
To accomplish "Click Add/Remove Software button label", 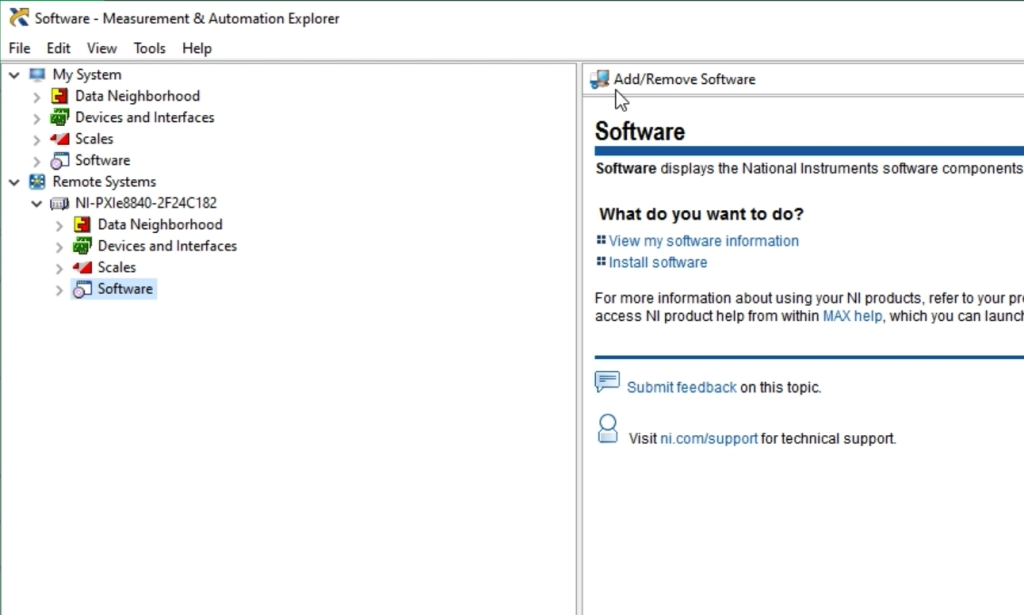I will click(x=684, y=80).
